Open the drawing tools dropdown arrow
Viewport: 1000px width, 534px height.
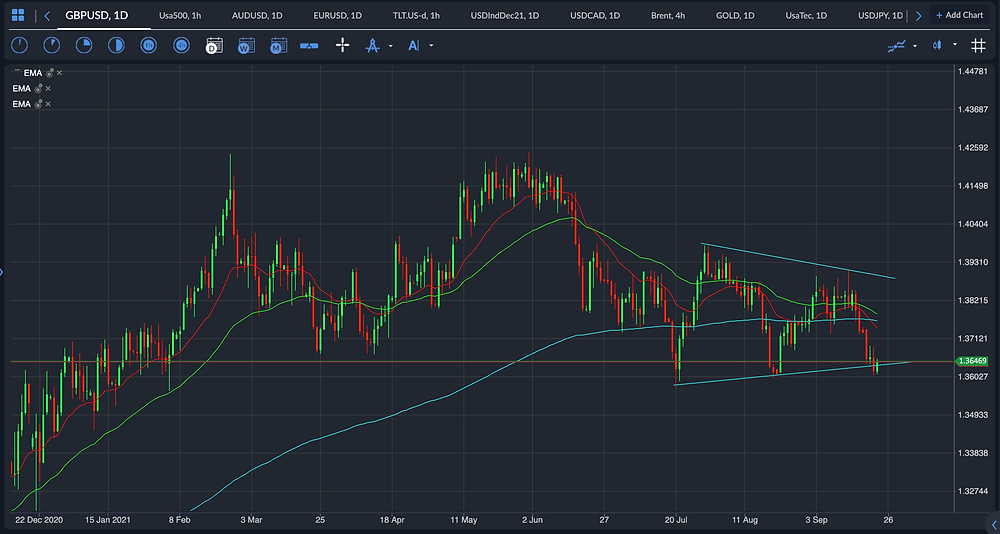391,46
